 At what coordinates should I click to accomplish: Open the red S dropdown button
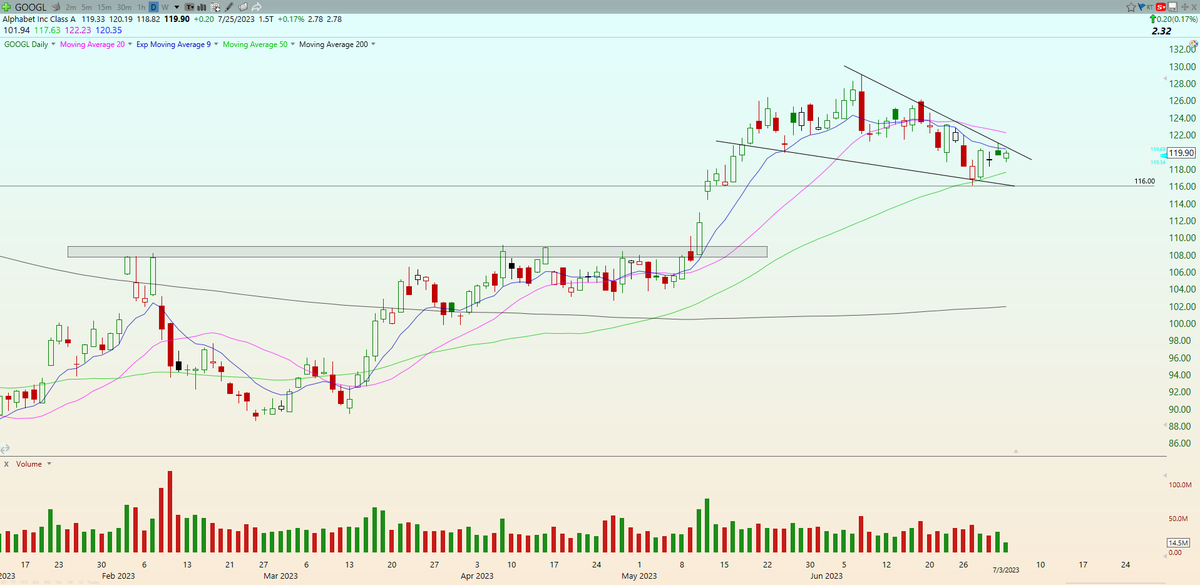pos(1161,7)
